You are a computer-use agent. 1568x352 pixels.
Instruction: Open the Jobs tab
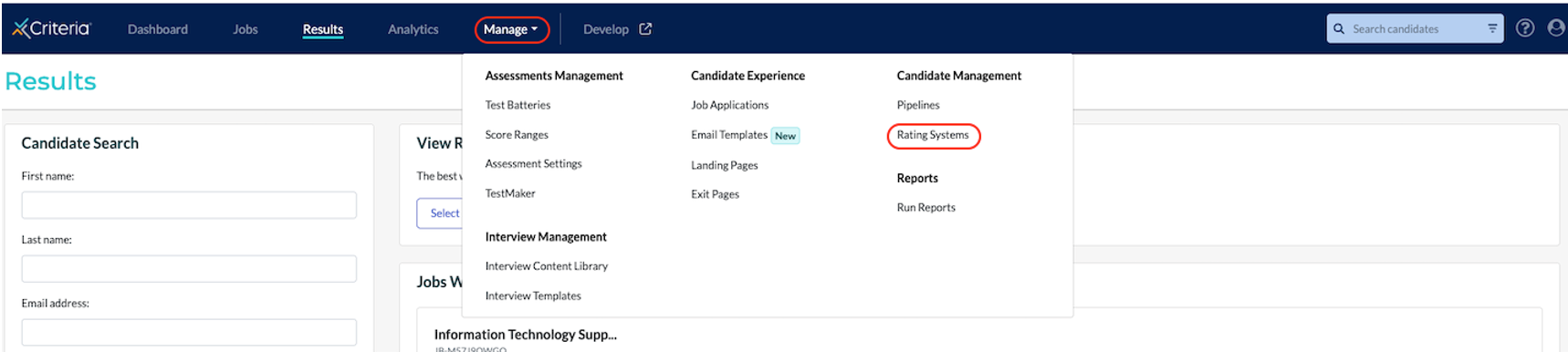(x=246, y=29)
